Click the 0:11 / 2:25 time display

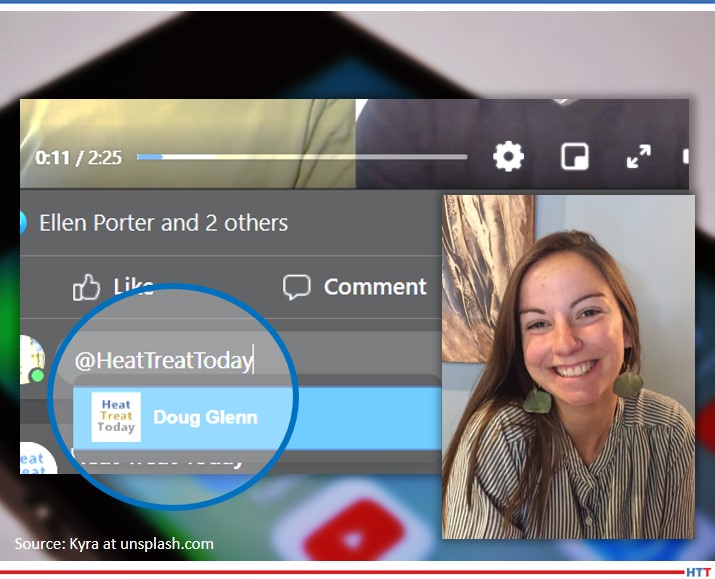pyautogui.click(x=79, y=158)
